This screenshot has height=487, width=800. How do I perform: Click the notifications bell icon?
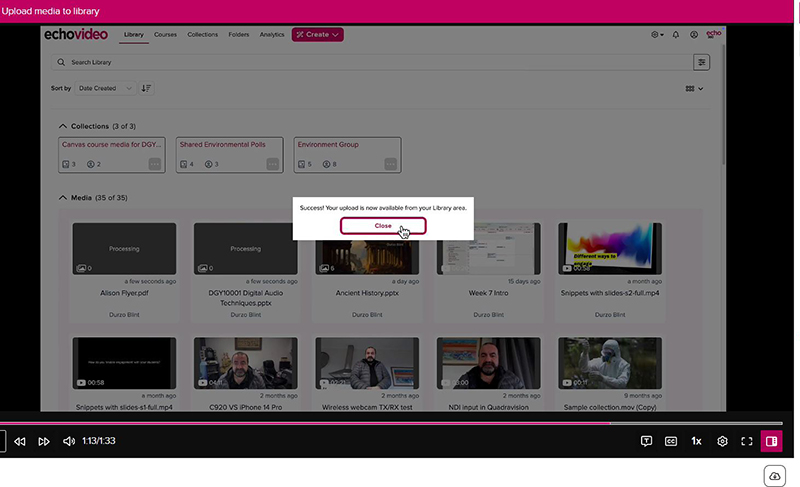click(676, 34)
